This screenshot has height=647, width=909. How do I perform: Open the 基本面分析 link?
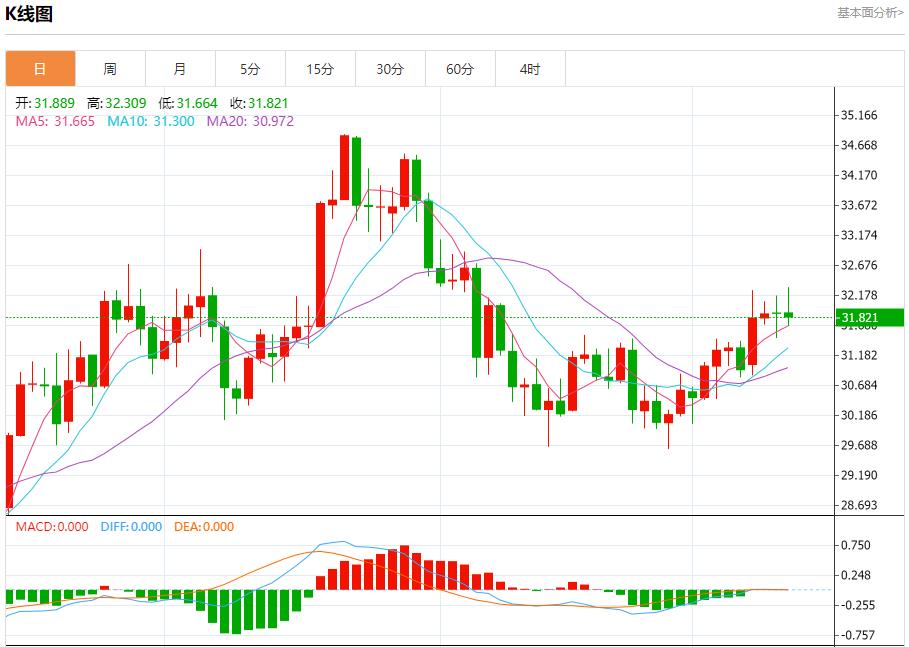[870, 13]
